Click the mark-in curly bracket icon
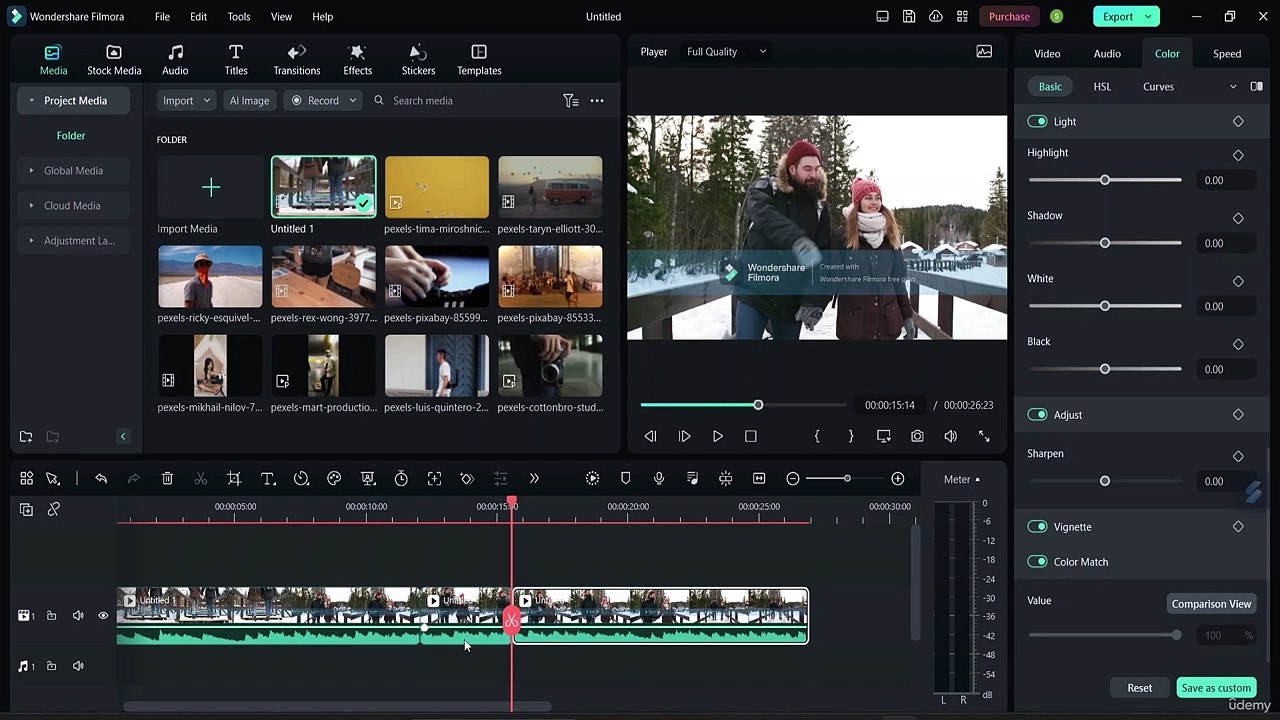This screenshot has width=1280, height=720. (x=817, y=436)
